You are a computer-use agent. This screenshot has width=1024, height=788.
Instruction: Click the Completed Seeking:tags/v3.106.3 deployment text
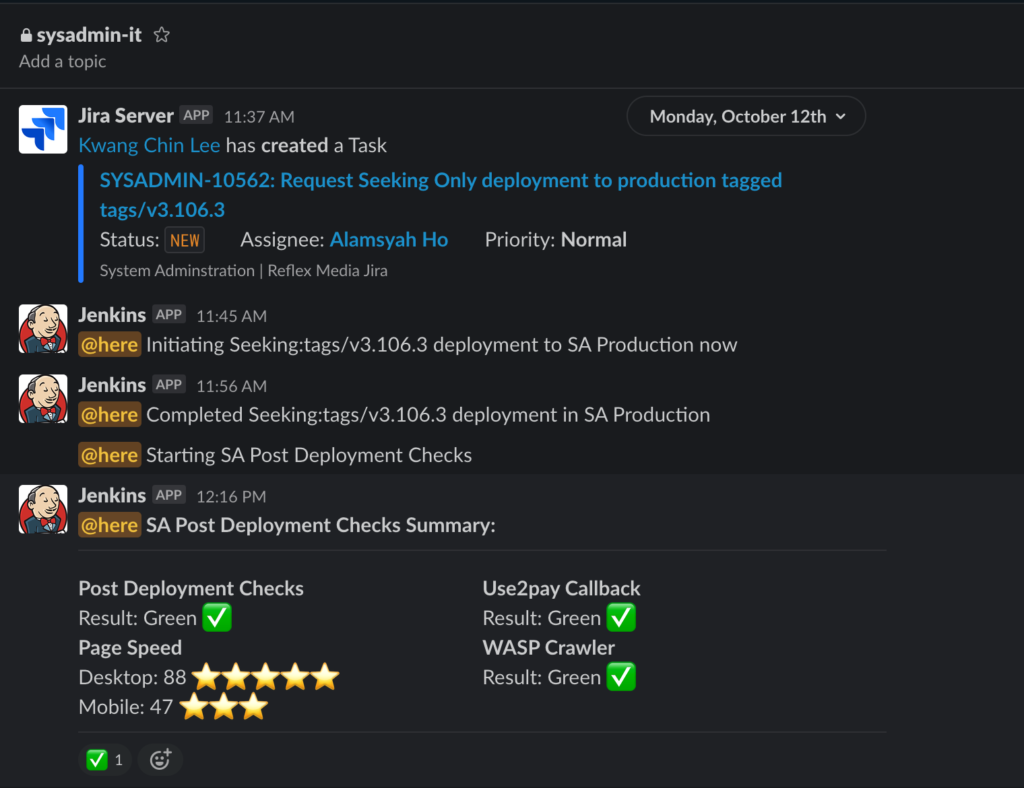[x=428, y=415]
